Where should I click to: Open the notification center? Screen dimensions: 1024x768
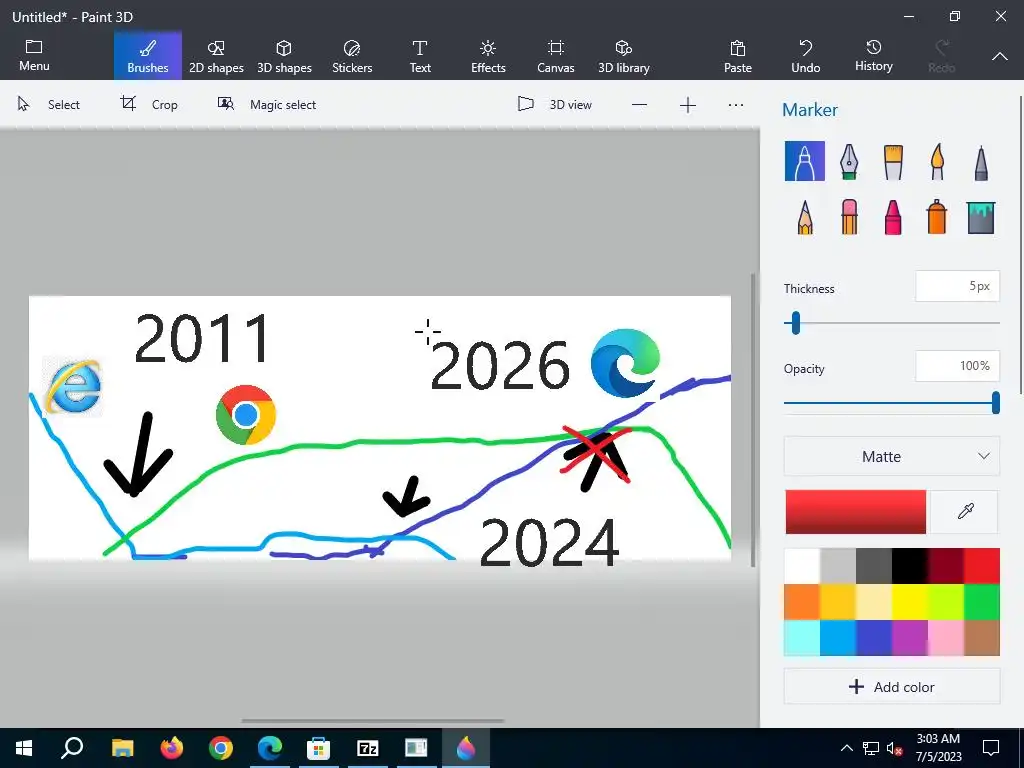[991, 748]
